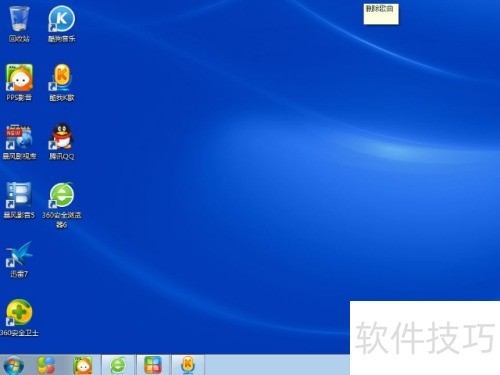The image size is (500, 375).
Task: Click the colorful pinwheel taskbar icon
Action: [x=46, y=365]
